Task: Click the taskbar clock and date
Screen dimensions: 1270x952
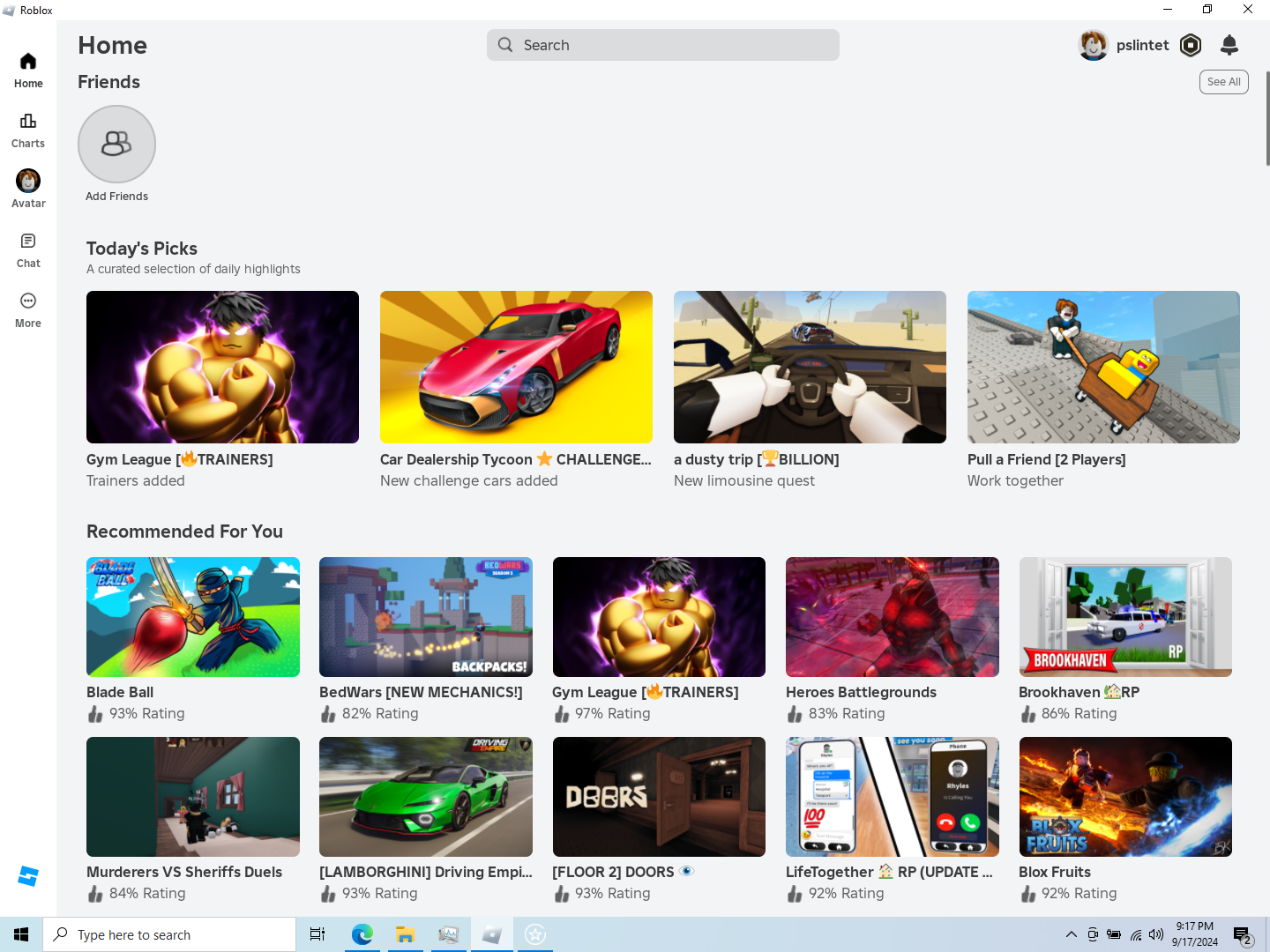Action: [x=1195, y=934]
